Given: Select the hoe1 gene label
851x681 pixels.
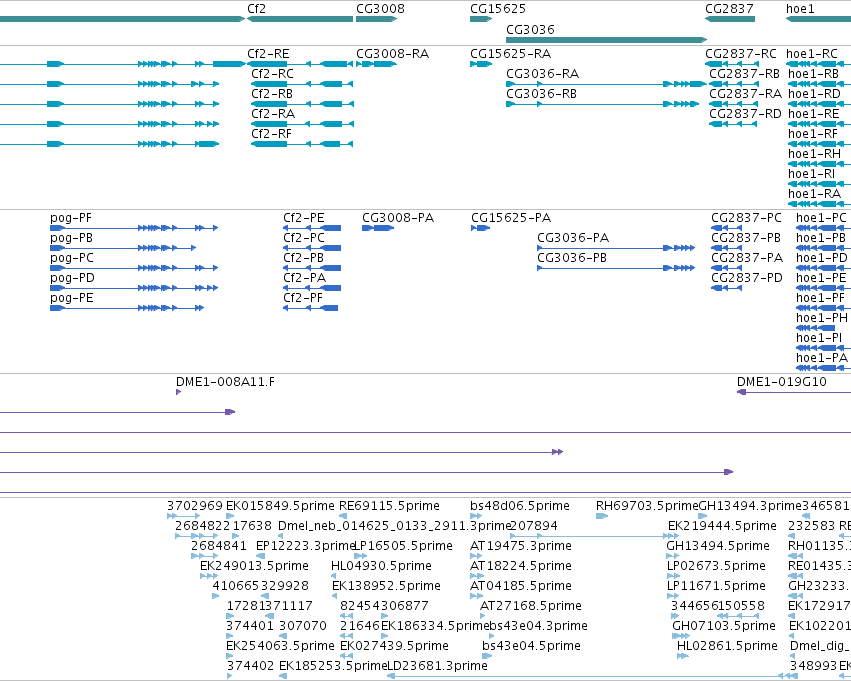Looking at the screenshot, I should (800, 9).
